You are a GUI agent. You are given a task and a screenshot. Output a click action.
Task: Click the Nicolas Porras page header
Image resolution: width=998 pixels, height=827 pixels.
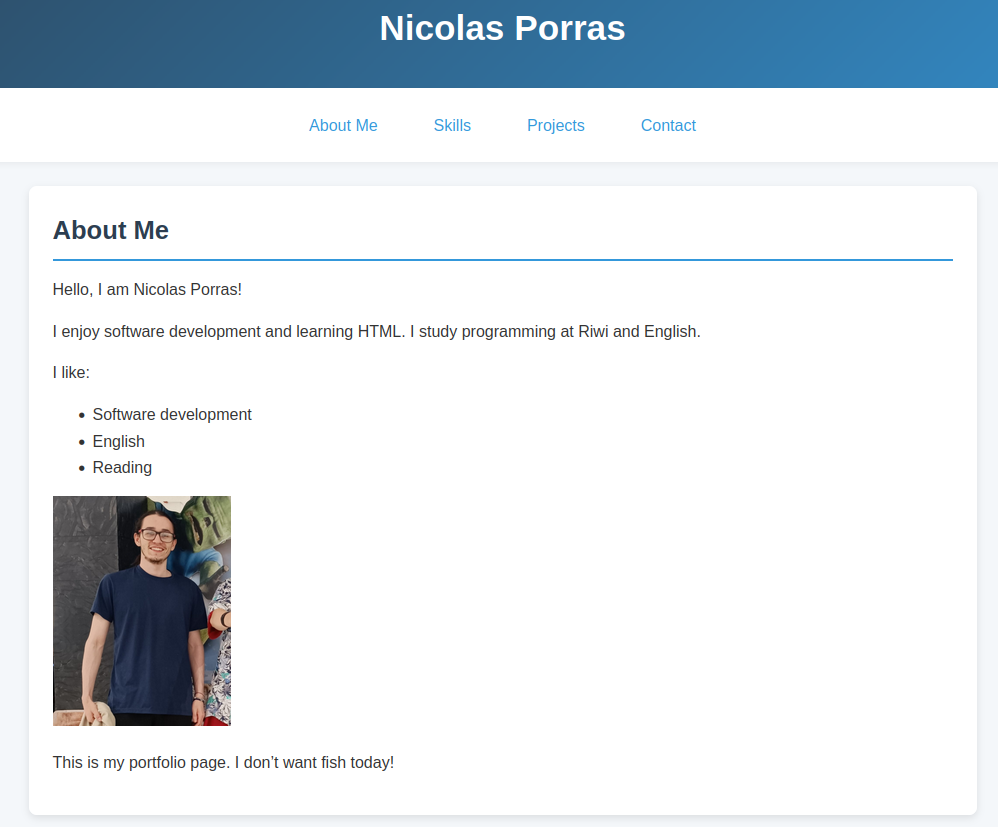point(501,29)
